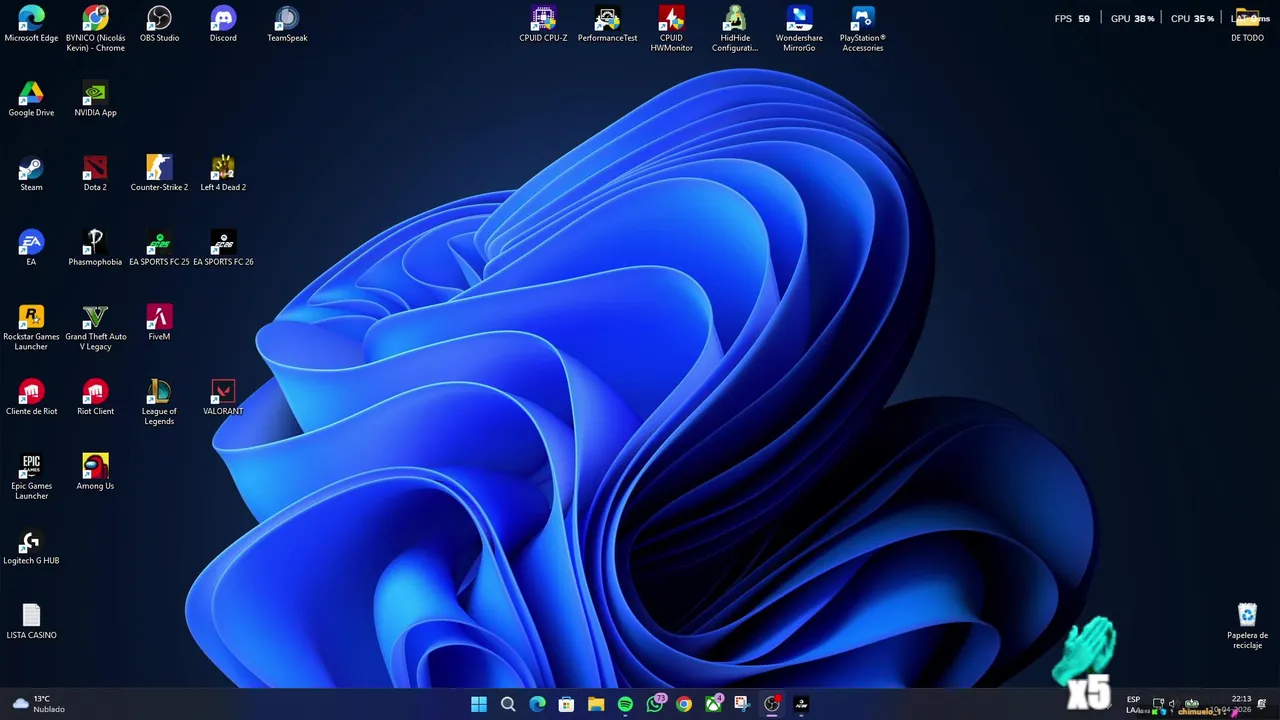Screen dimensions: 1280x720
Task: Select the Steam desktop shortcut
Action: pos(31,174)
